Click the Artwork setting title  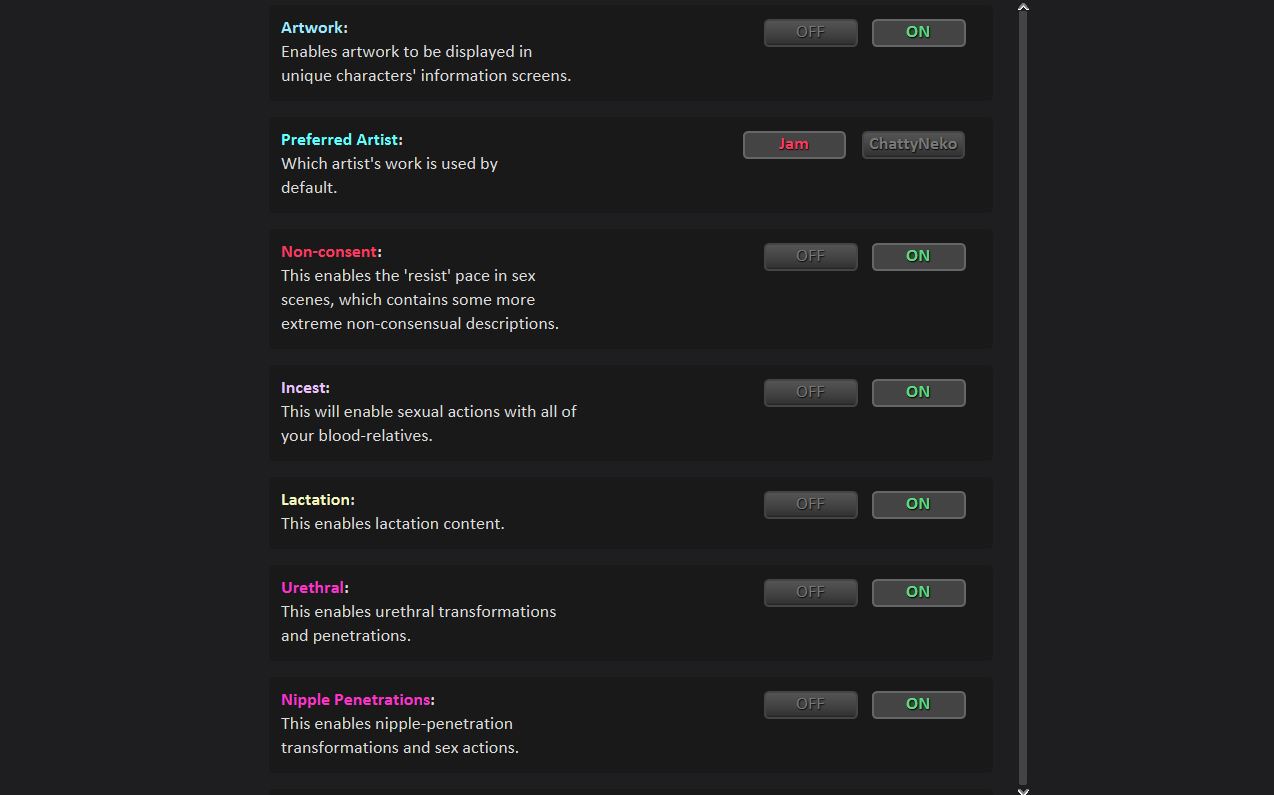coord(314,28)
